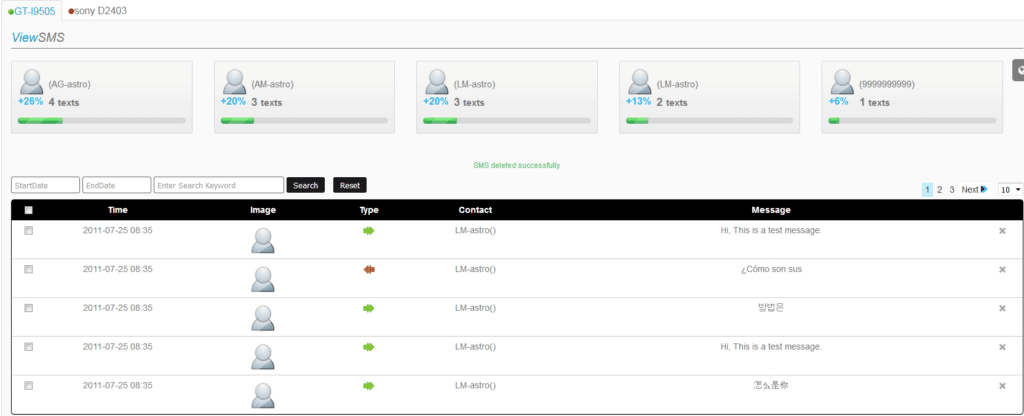Click the Next pagination link
1024x416 pixels.
click(970, 189)
